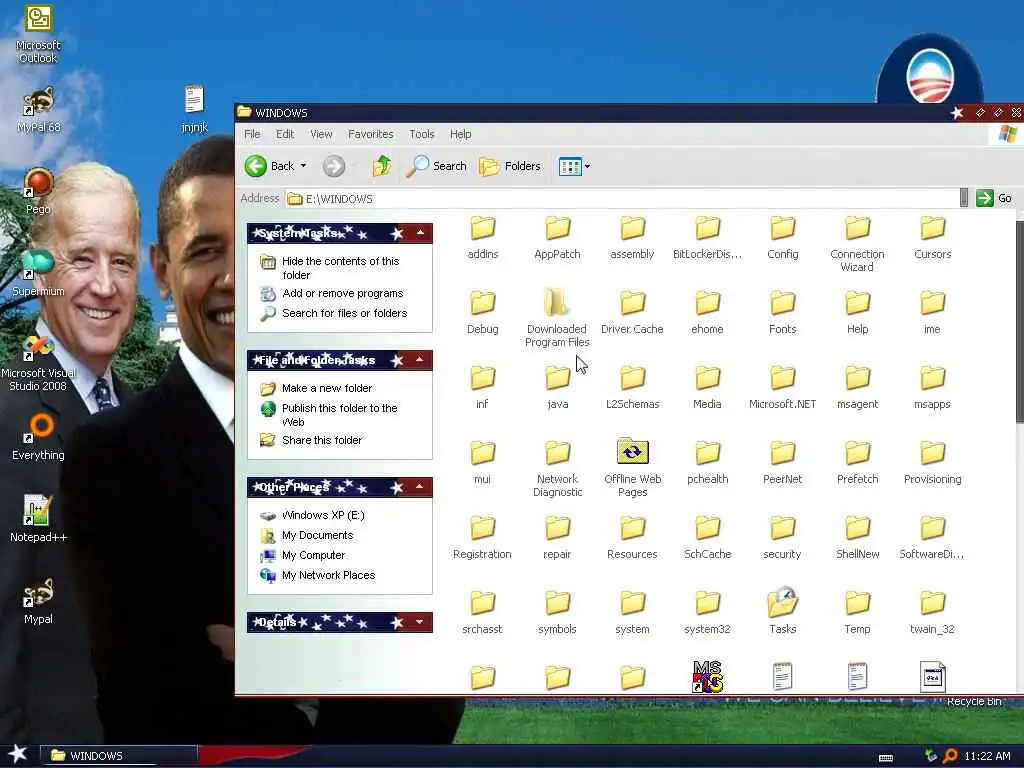Image resolution: width=1024 pixels, height=768 pixels.
Task: Open the Pego desktop shortcut
Action: [x=38, y=191]
